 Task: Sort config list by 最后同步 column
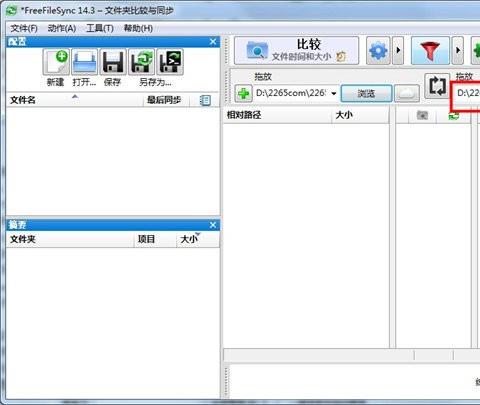click(166, 100)
